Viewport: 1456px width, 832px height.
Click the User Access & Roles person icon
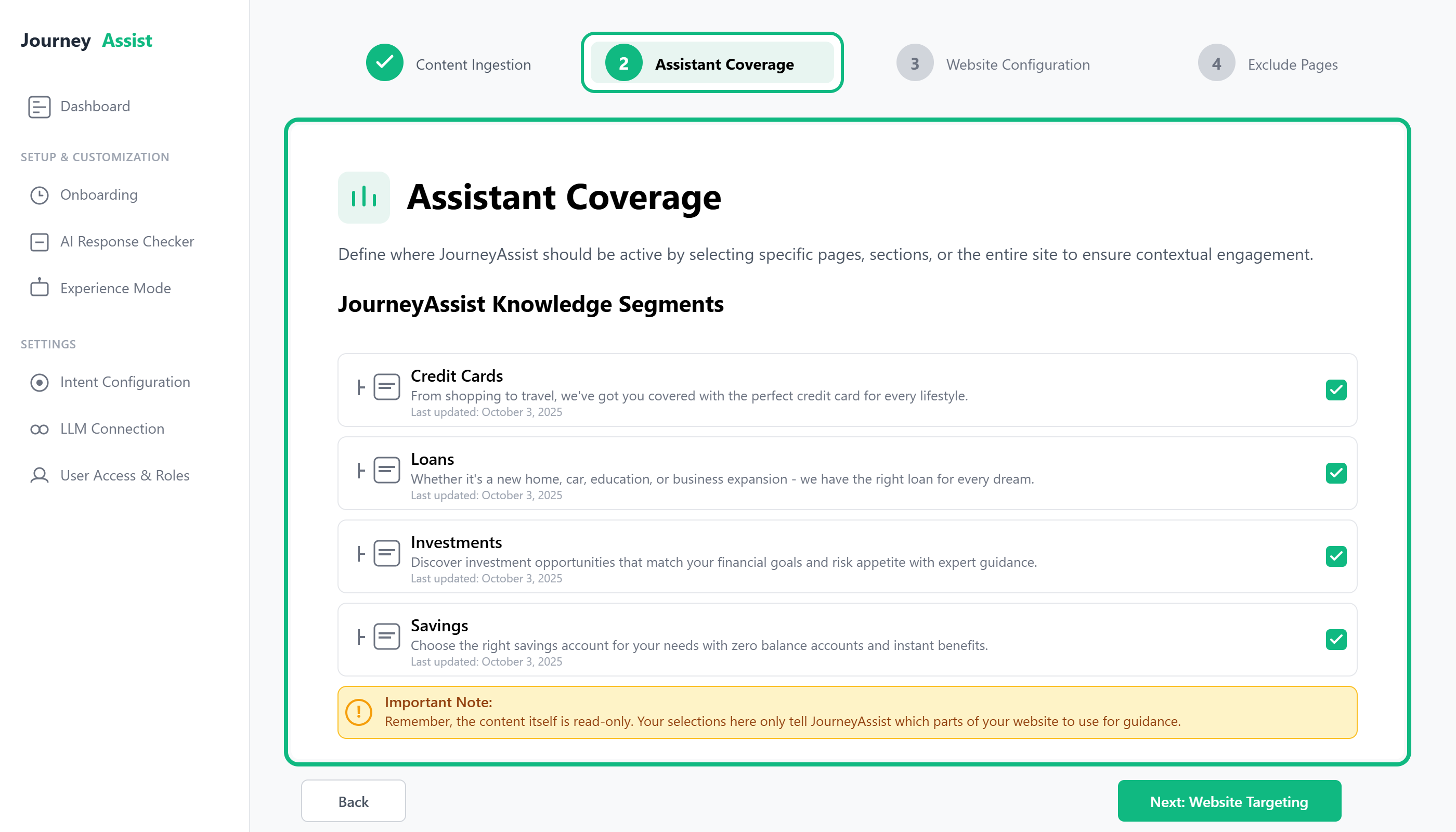pyautogui.click(x=39, y=475)
